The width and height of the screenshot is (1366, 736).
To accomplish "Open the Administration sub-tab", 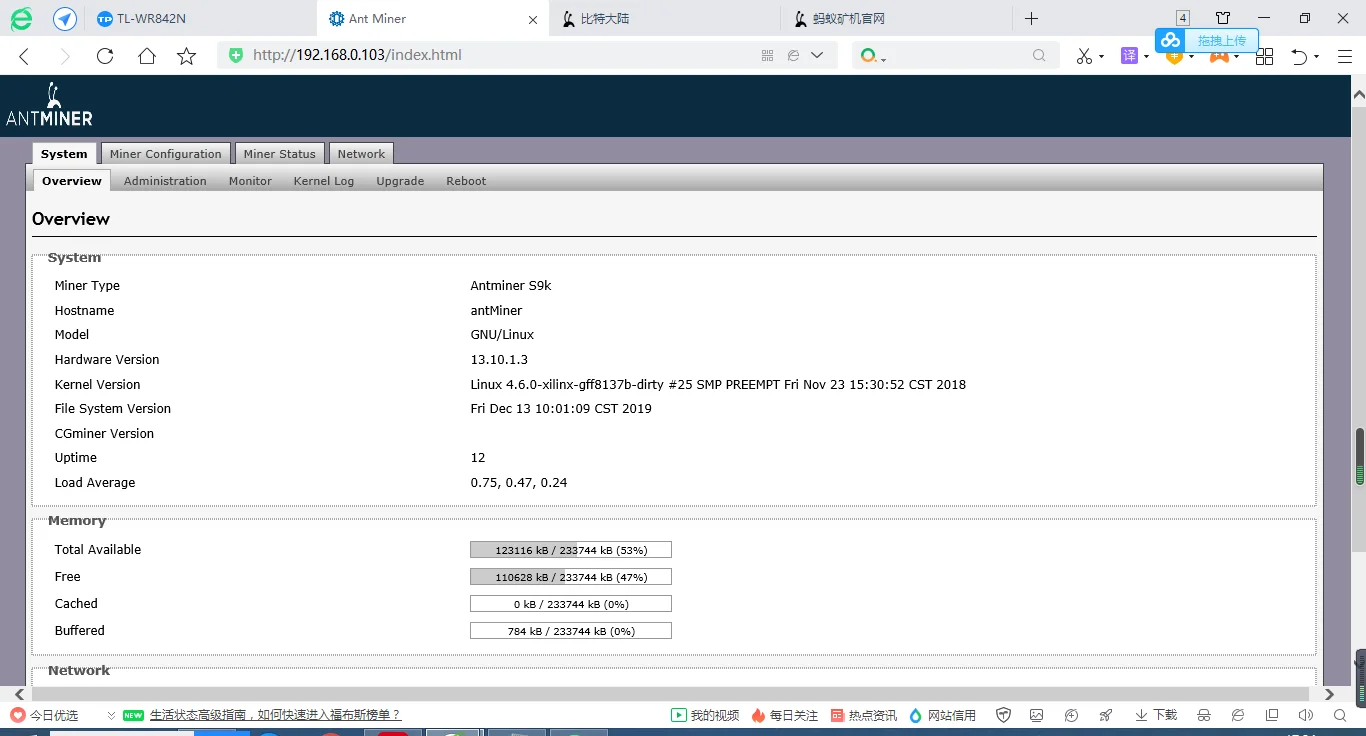I will [165, 181].
